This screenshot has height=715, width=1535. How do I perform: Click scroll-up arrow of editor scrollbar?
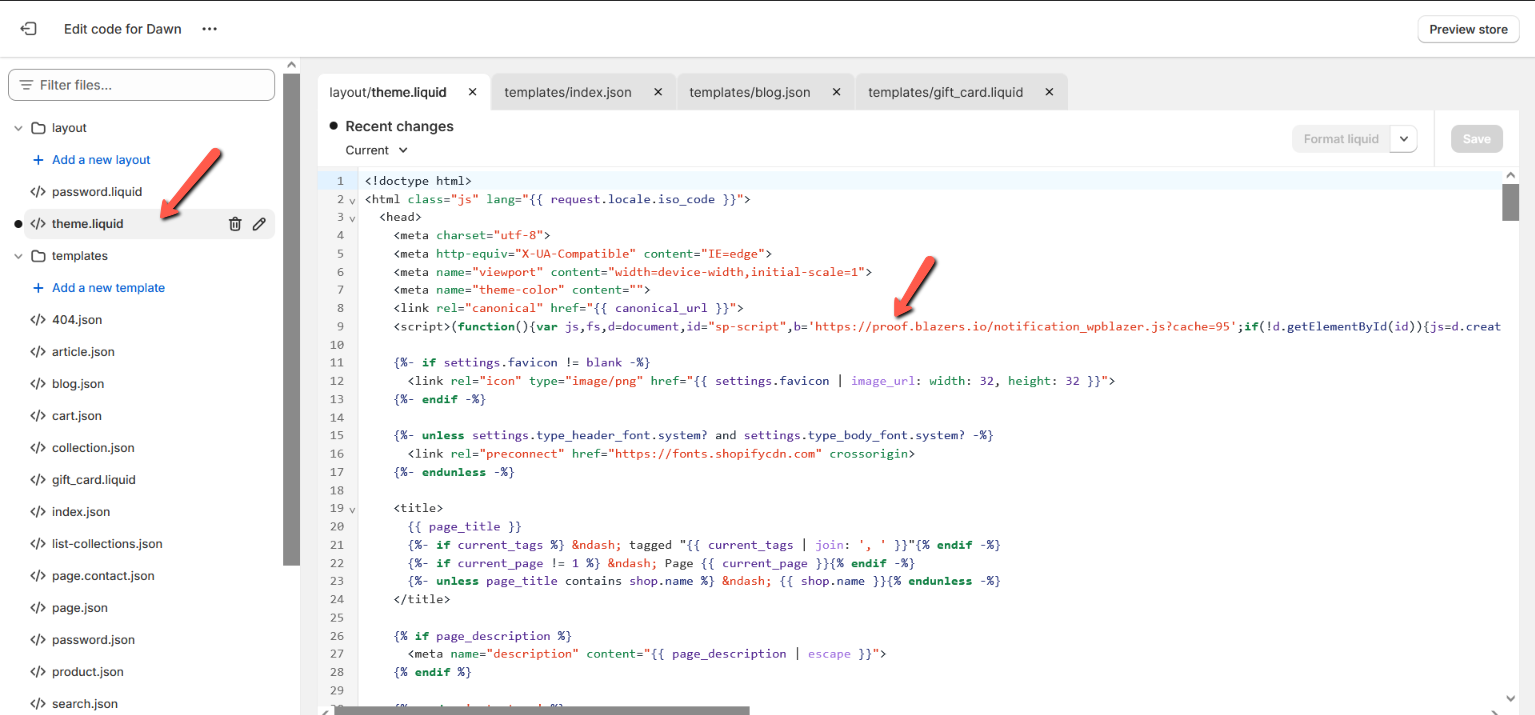(1510, 176)
